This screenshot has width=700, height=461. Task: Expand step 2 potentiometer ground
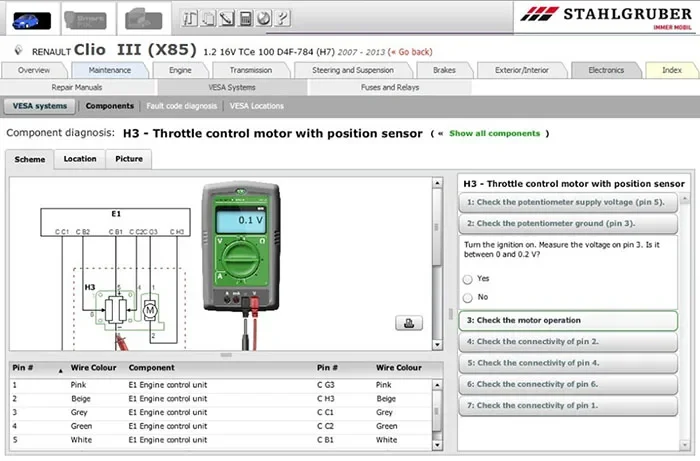568,224
